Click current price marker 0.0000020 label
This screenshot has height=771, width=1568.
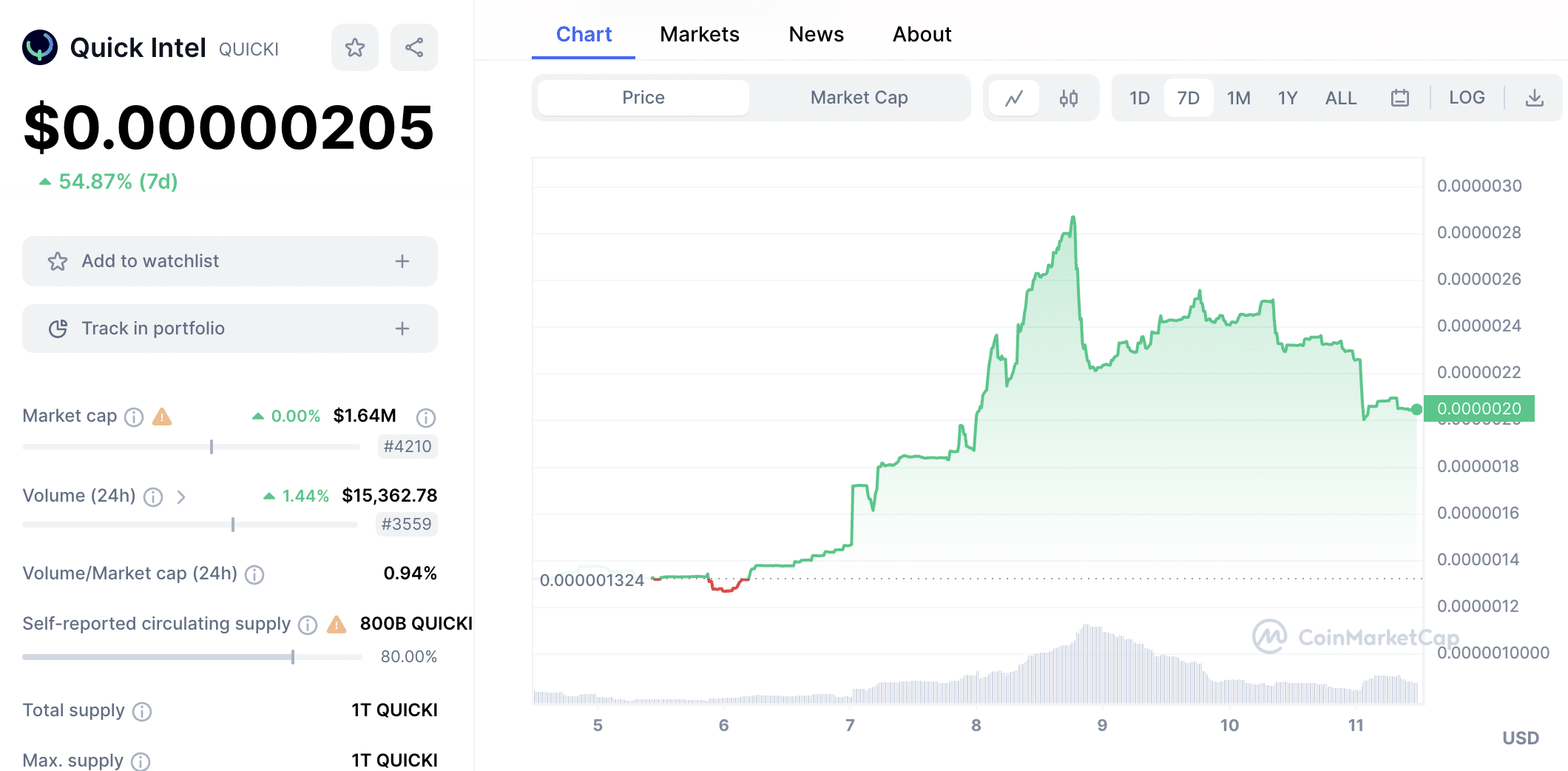(1479, 408)
